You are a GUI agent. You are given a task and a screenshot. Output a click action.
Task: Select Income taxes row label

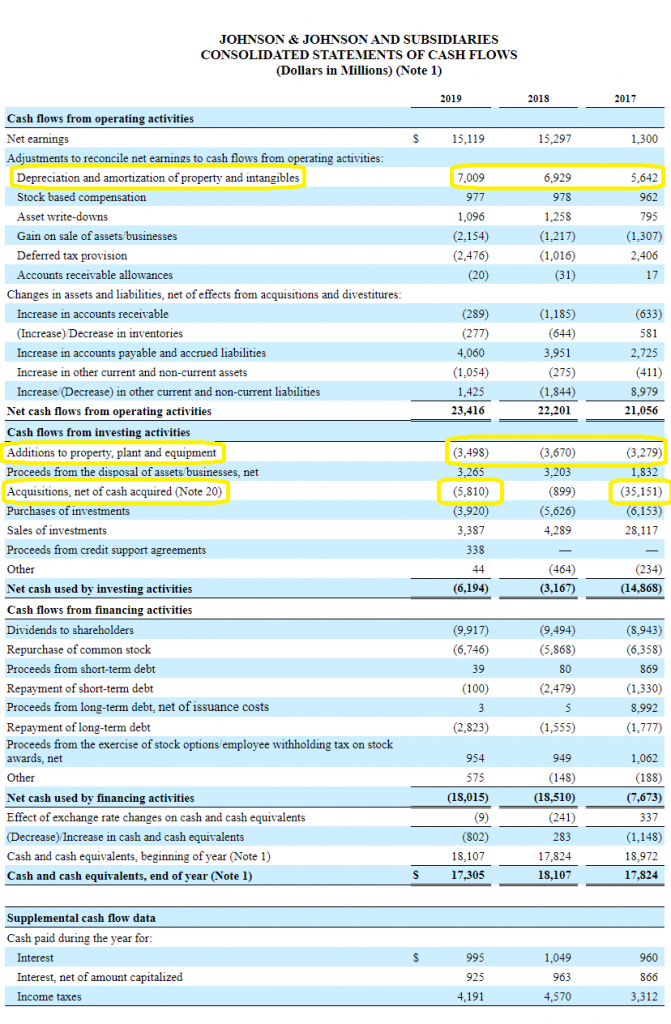coord(49,997)
